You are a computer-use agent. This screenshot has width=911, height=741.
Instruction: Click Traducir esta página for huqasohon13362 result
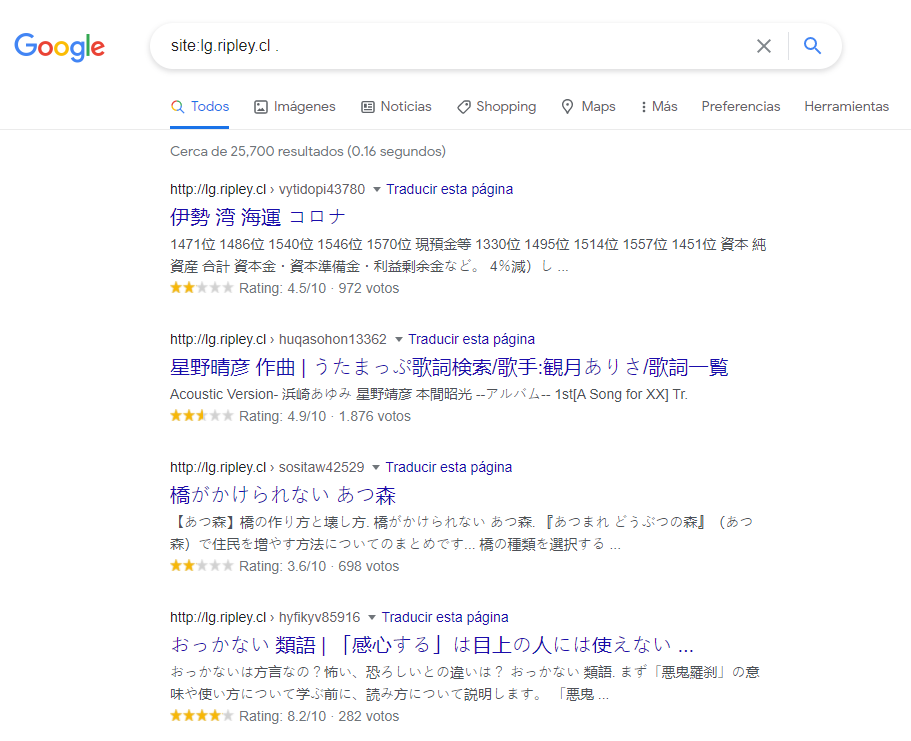(x=472, y=339)
